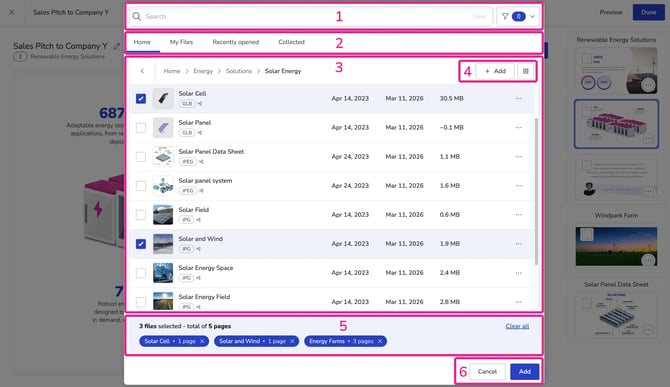Open more options for Solar Panel Data Sheet
The image size is (670, 387).
click(x=518, y=157)
